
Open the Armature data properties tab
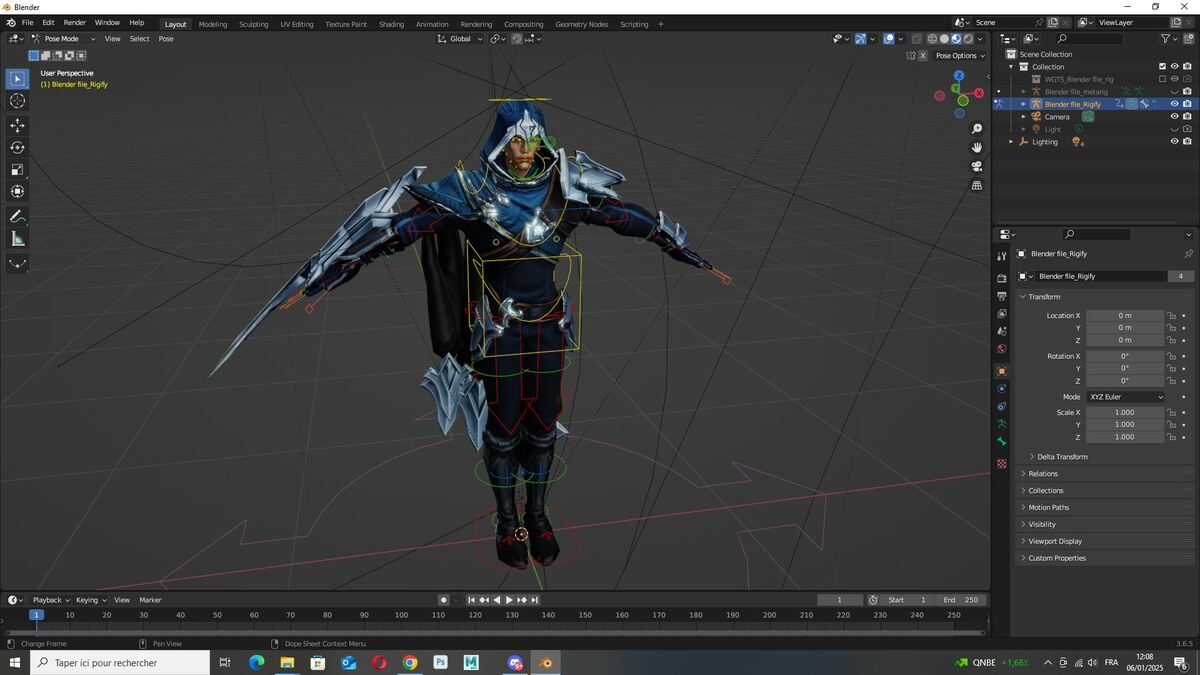pos(1002,424)
